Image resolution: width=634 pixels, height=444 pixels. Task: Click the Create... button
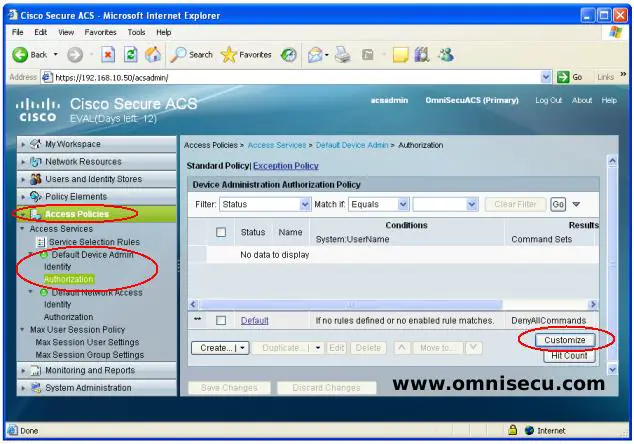[219, 348]
